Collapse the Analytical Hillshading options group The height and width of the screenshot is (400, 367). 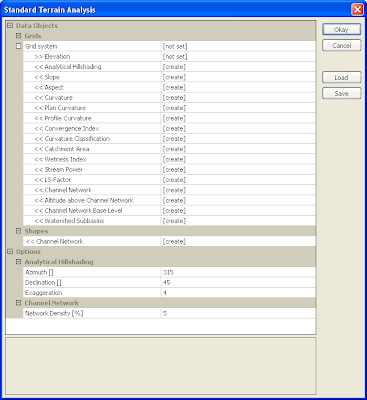tap(18, 262)
